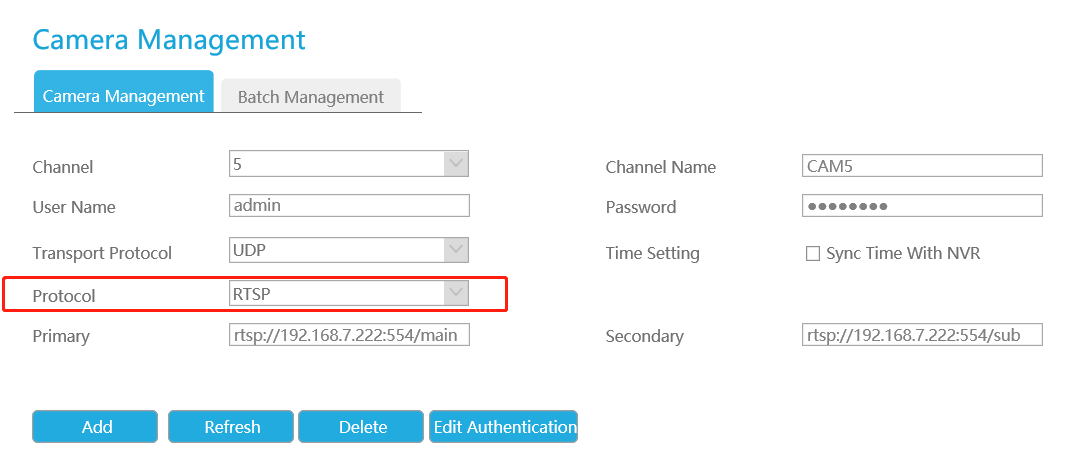Click the Time Setting label

tap(652, 254)
